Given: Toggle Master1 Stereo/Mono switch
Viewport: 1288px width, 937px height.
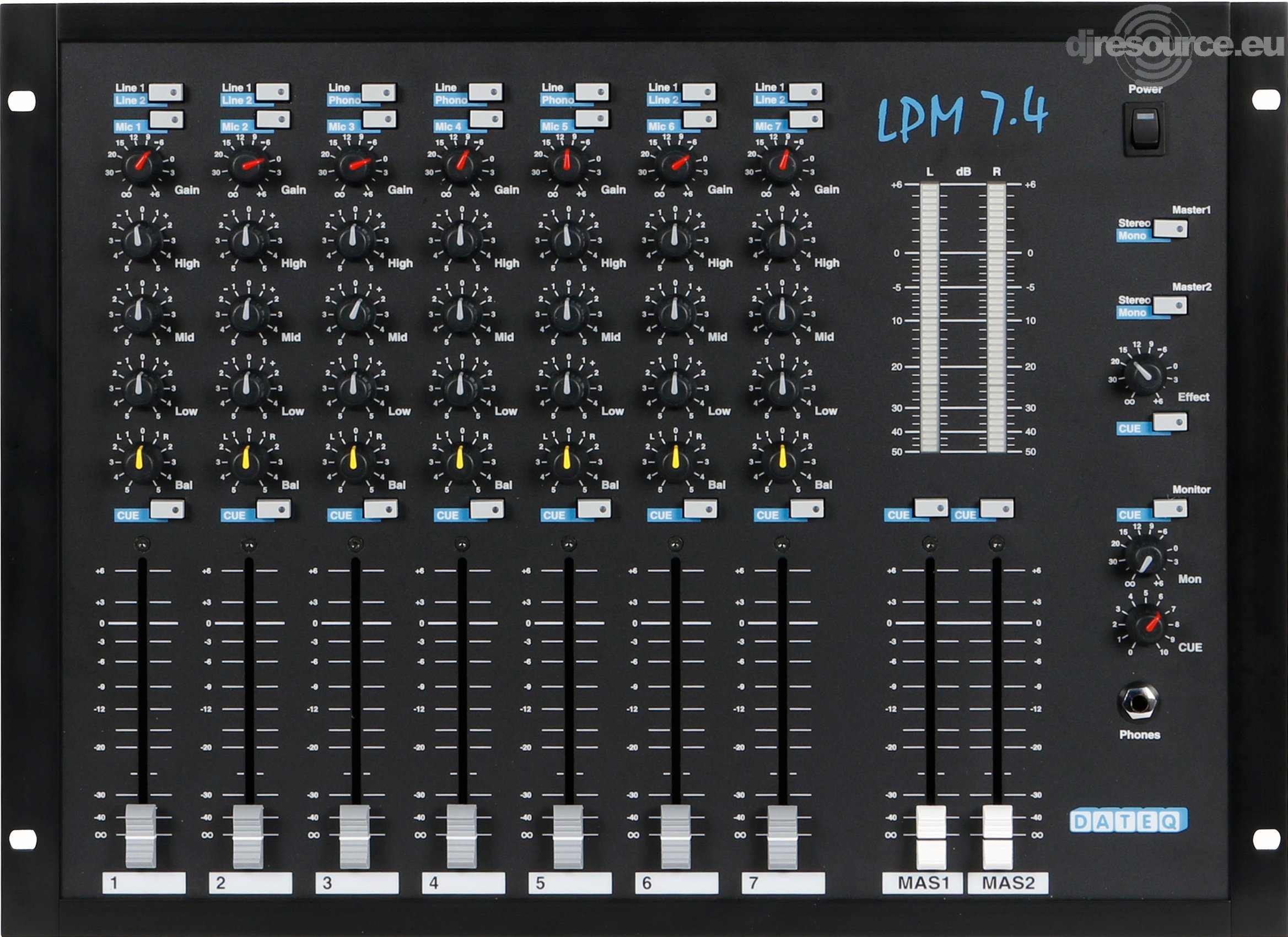Looking at the screenshot, I should coord(1171,229).
